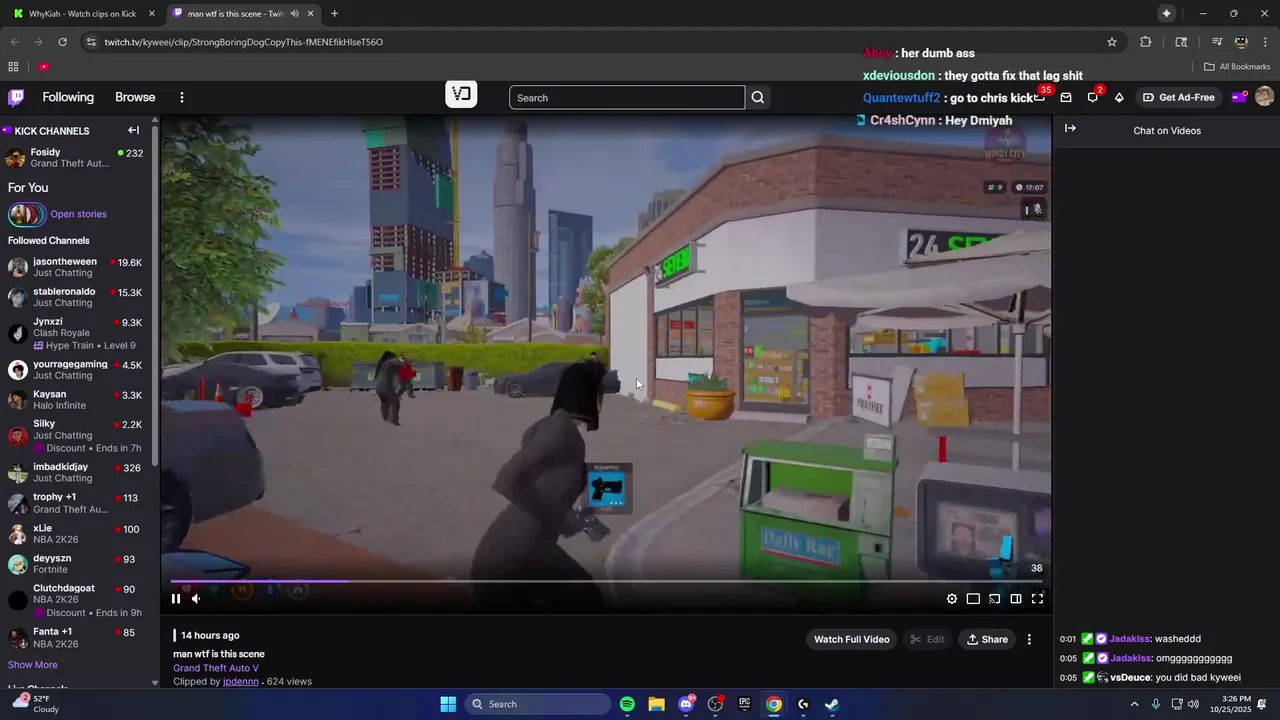Open the Kaysan Halo Infinite channel
The height and width of the screenshot is (720, 1280).
click(x=76, y=400)
